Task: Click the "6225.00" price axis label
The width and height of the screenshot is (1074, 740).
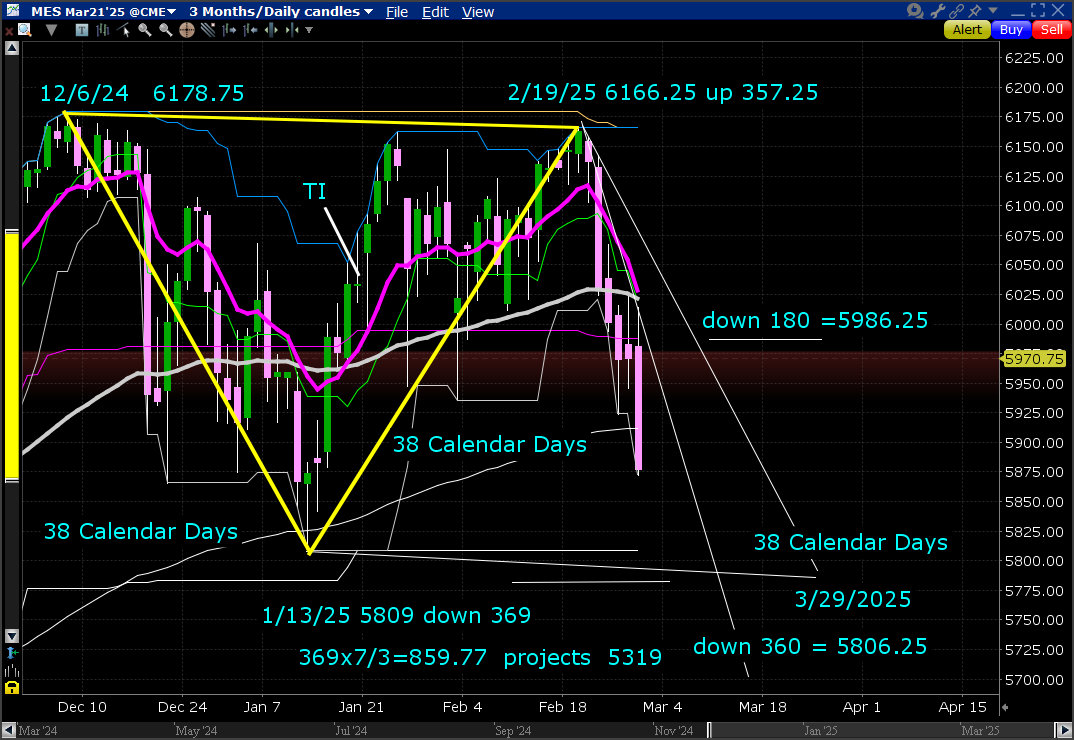Action: 1034,58
